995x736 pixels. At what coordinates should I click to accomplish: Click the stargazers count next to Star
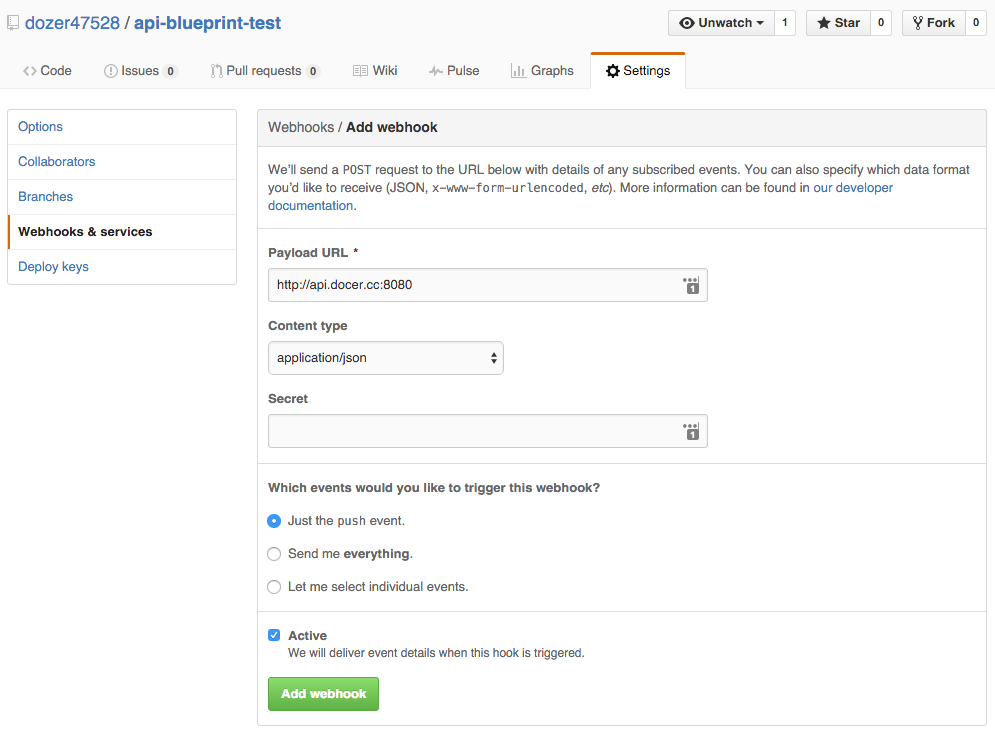pos(881,23)
